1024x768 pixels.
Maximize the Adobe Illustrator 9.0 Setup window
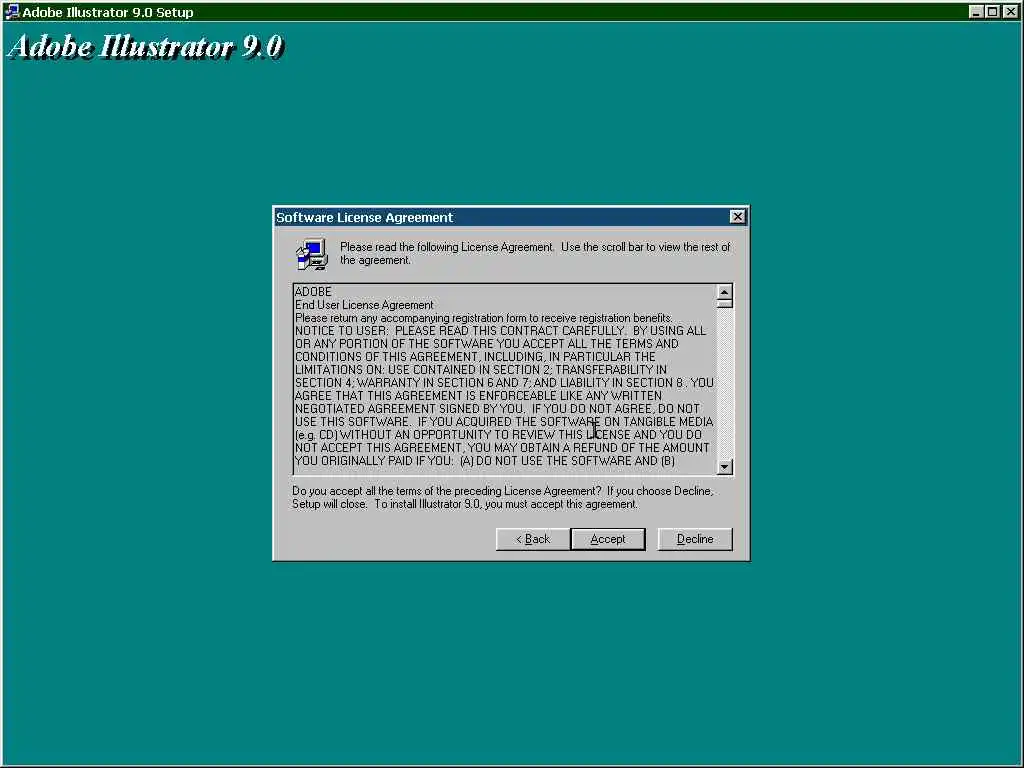[992, 12]
